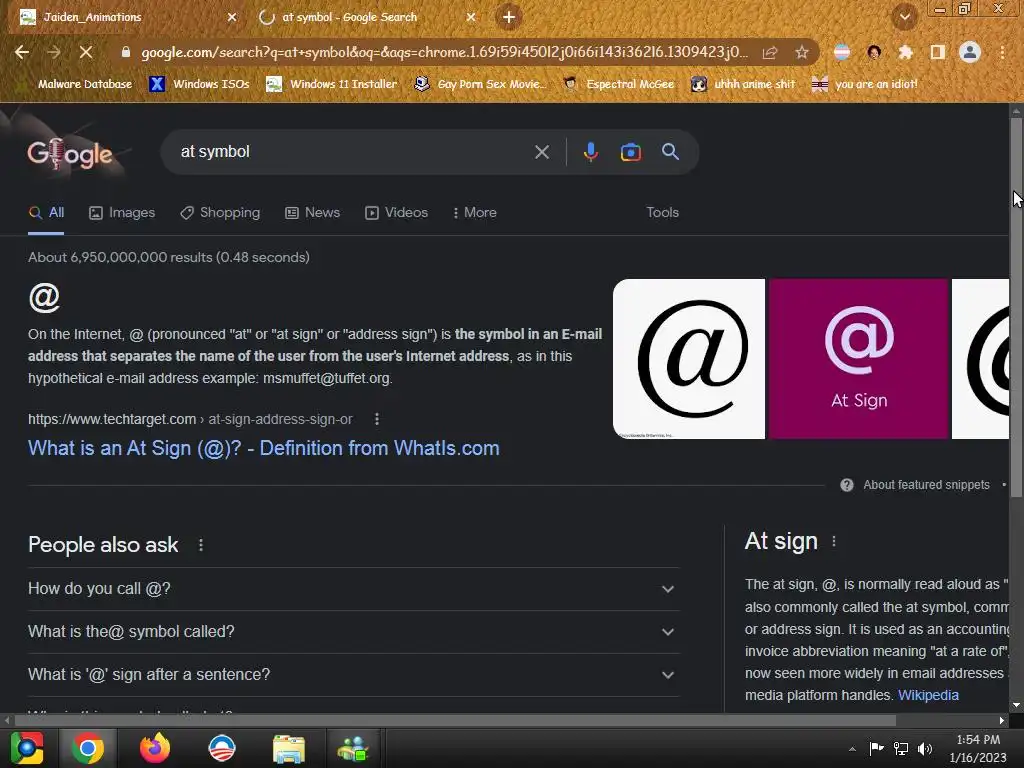Viewport: 1024px width, 768px height.
Task: Open the side panel icon
Action: coord(938,52)
